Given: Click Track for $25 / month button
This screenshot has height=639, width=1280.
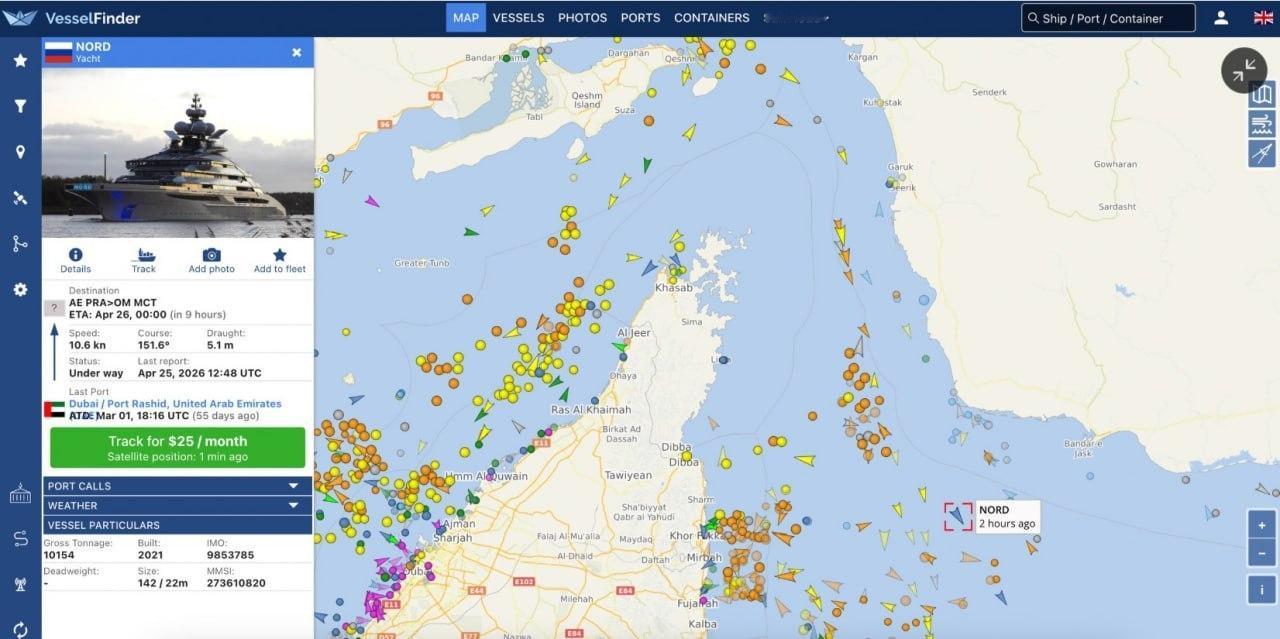Looking at the screenshot, I should [x=177, y=447].
